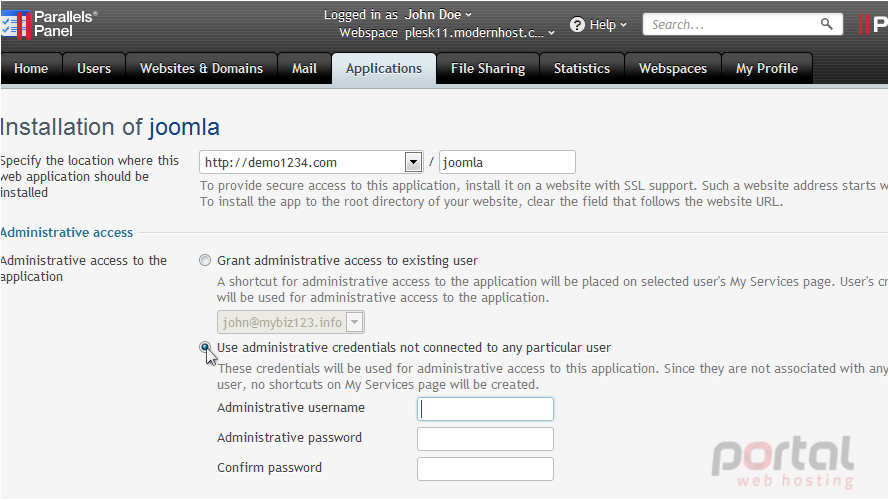Open the john@mybiz123.info user dropdown

coord(291,323)
